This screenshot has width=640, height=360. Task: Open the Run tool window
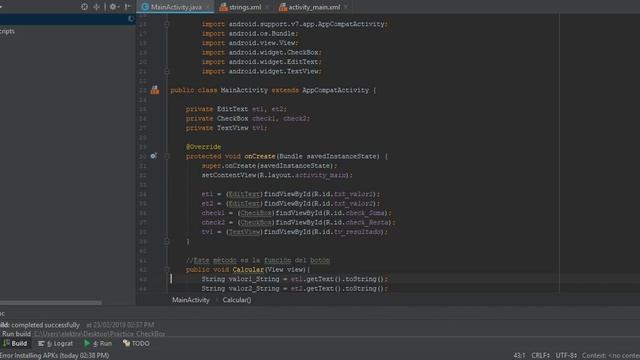(98, 344)
